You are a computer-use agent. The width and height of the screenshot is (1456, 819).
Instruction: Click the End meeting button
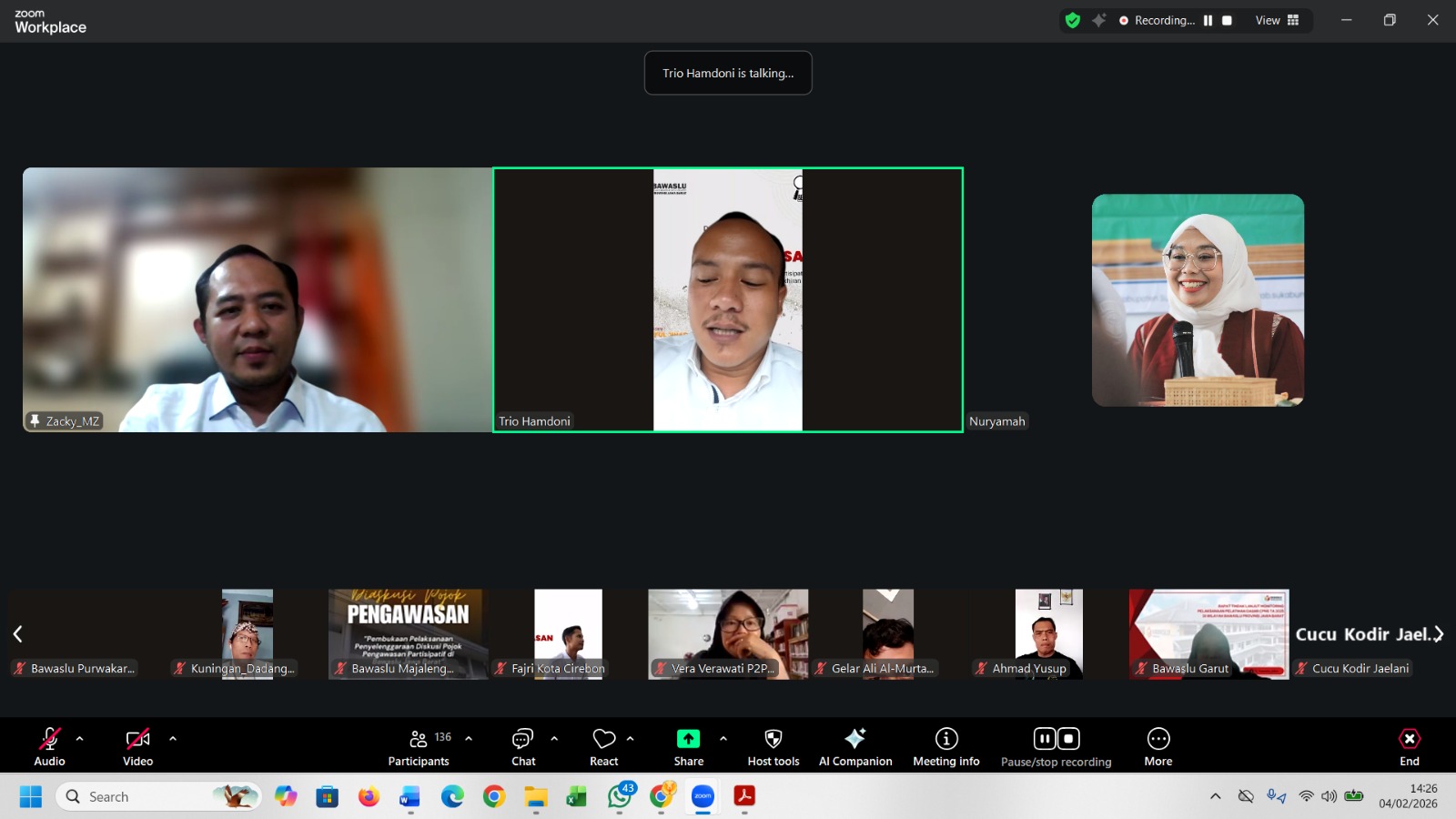coord(1409,747)
